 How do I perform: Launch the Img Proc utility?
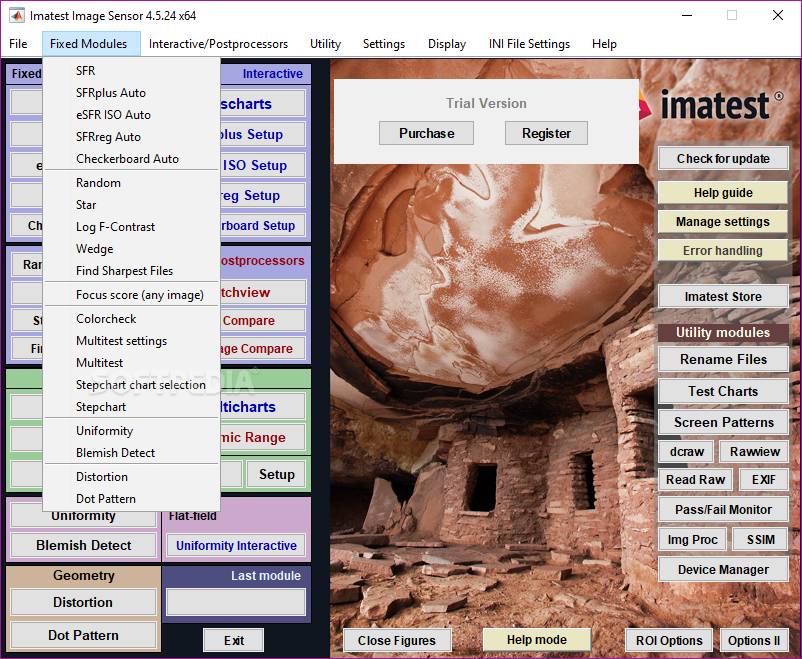point(692,540)
